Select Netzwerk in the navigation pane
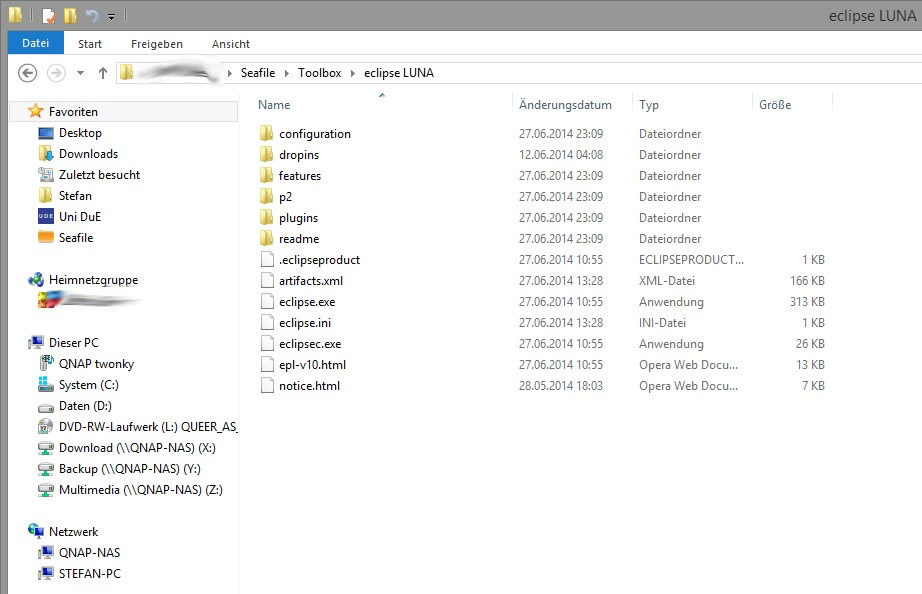Viewport: 922px width, 594px height. coord(74,532)
